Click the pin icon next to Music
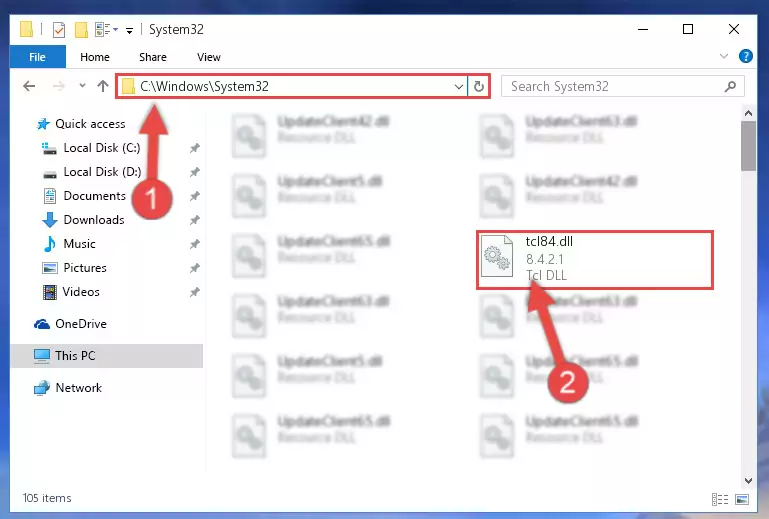 pos(195,244)
